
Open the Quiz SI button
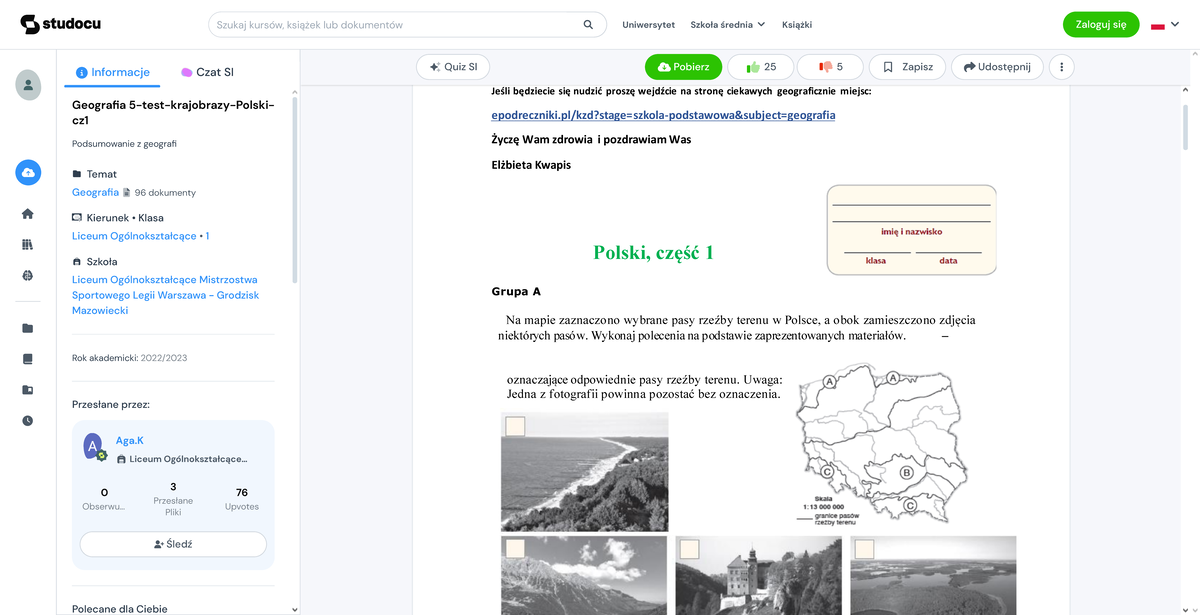coord(453,67)
